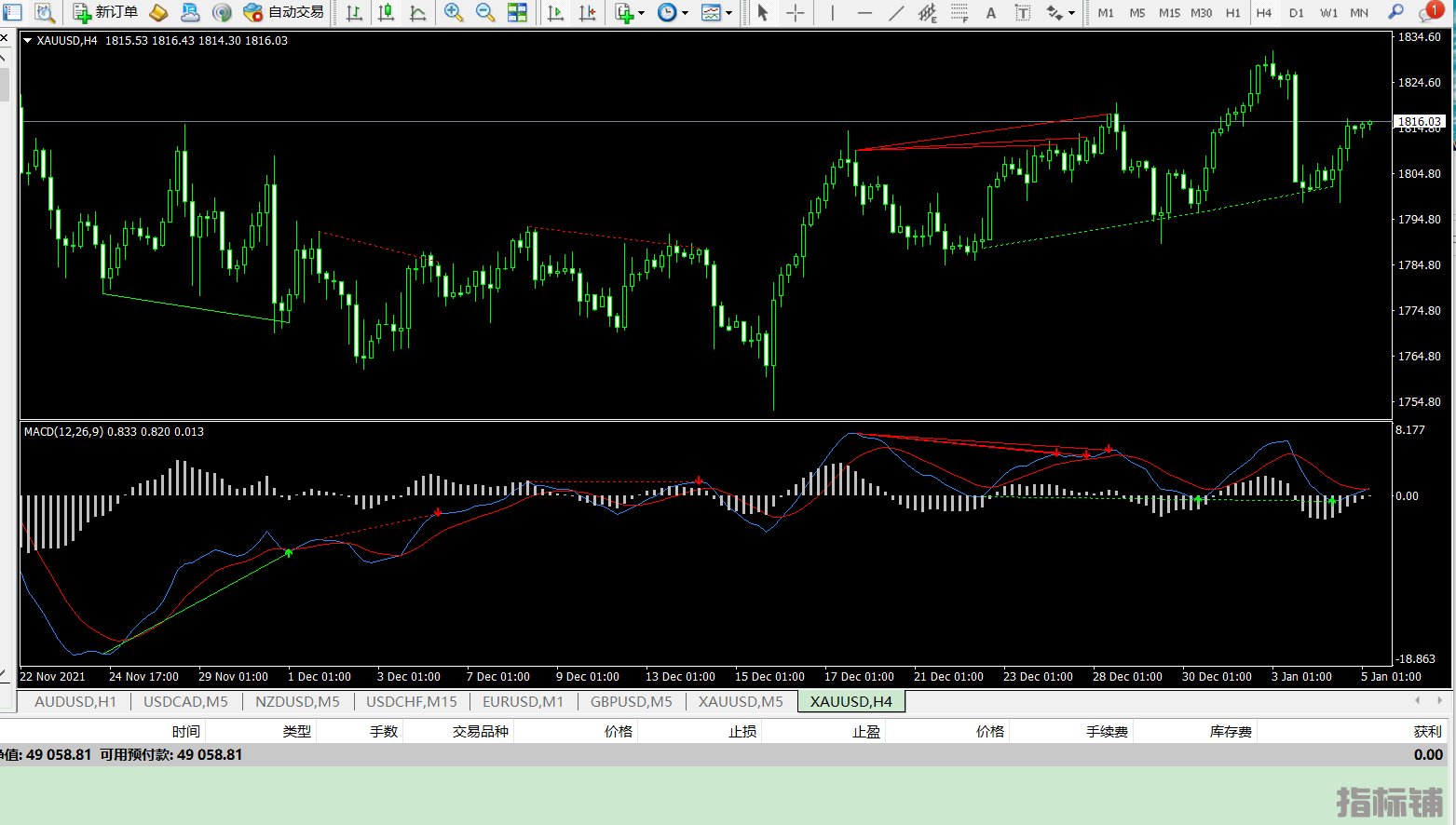Sort trades by 时间 column header
The height and width of the screenshot is (825, 1456).
185,731
